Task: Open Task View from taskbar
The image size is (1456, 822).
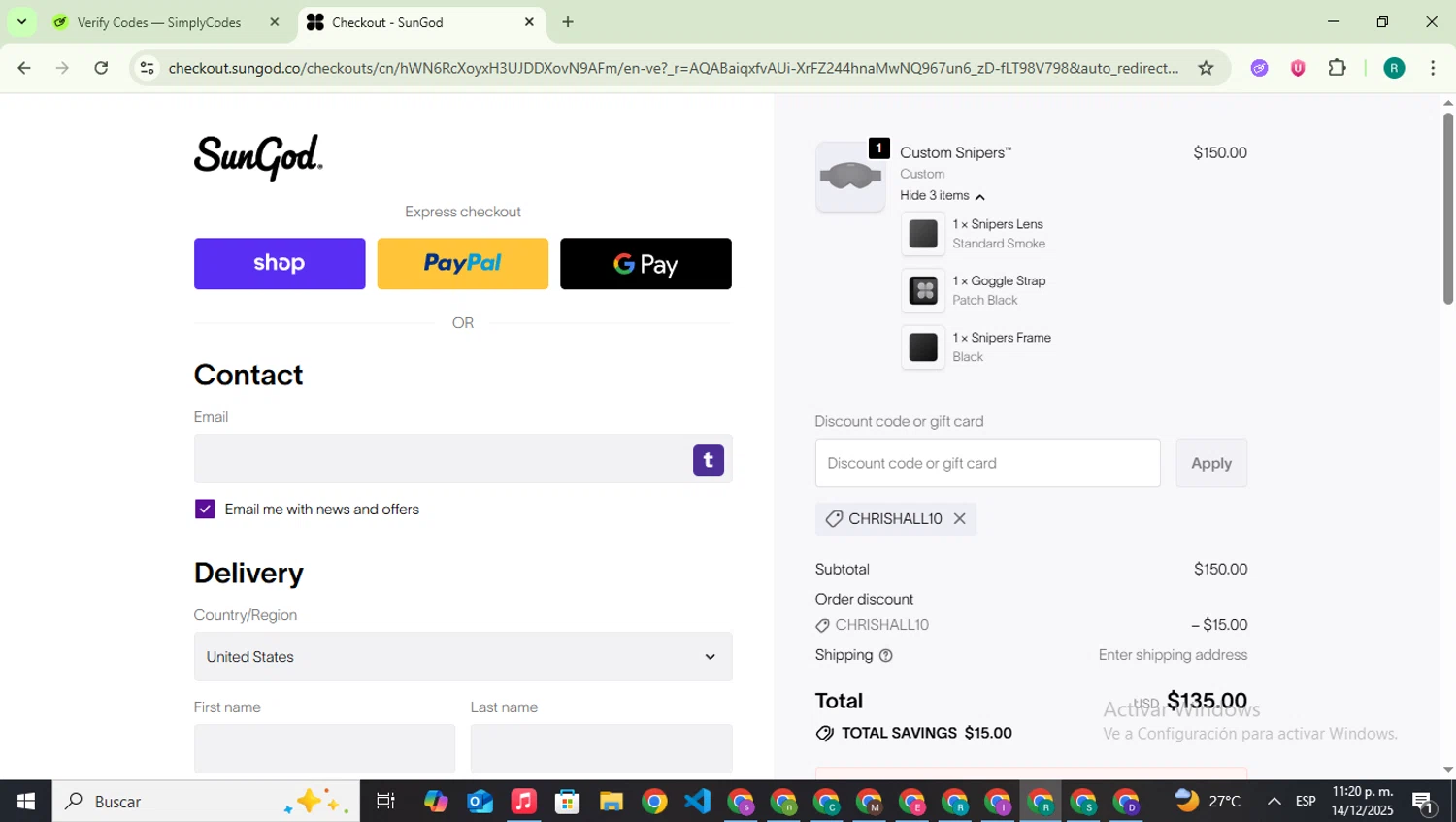Action: (385, 802)
